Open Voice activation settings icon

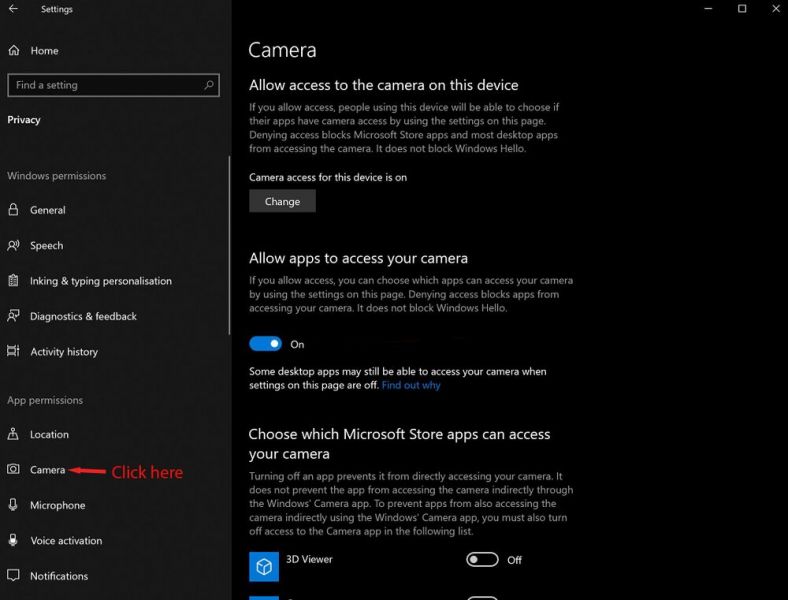13,541
